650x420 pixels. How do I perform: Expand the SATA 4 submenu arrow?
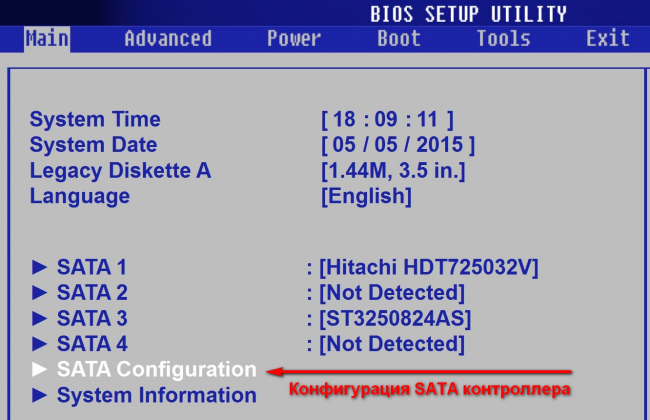[x=40, y=345]
